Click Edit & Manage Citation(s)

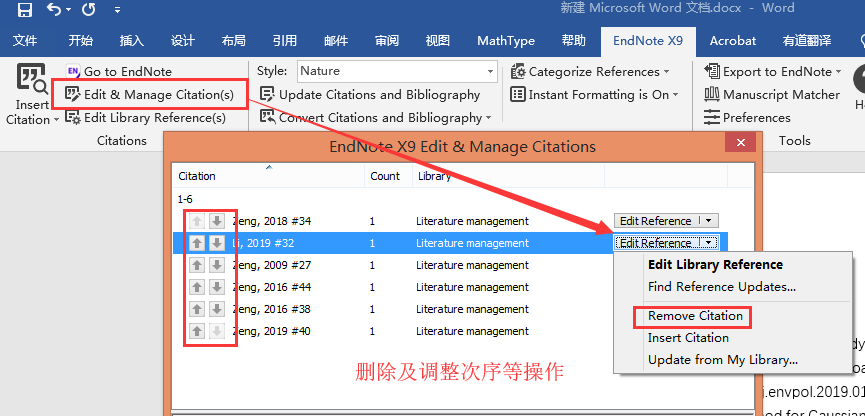click(149, 94)
